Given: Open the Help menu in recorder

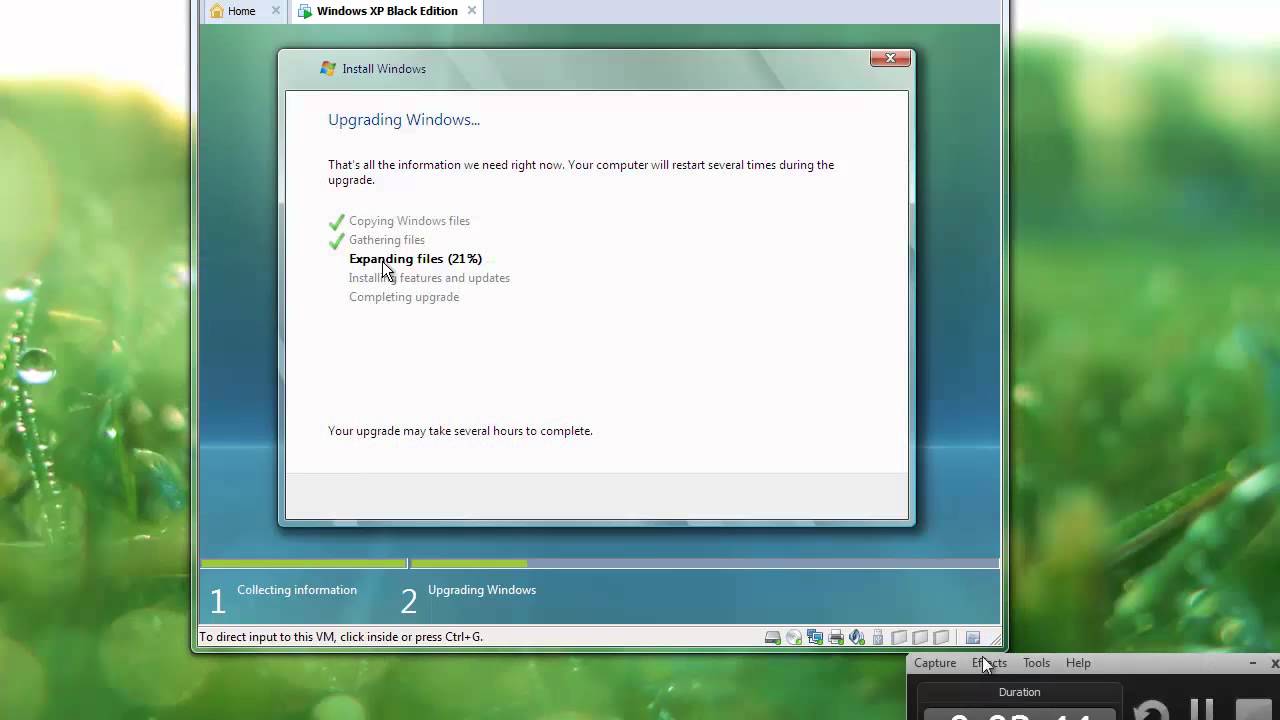Looking at the screenshot, I should coord(1078,663).
